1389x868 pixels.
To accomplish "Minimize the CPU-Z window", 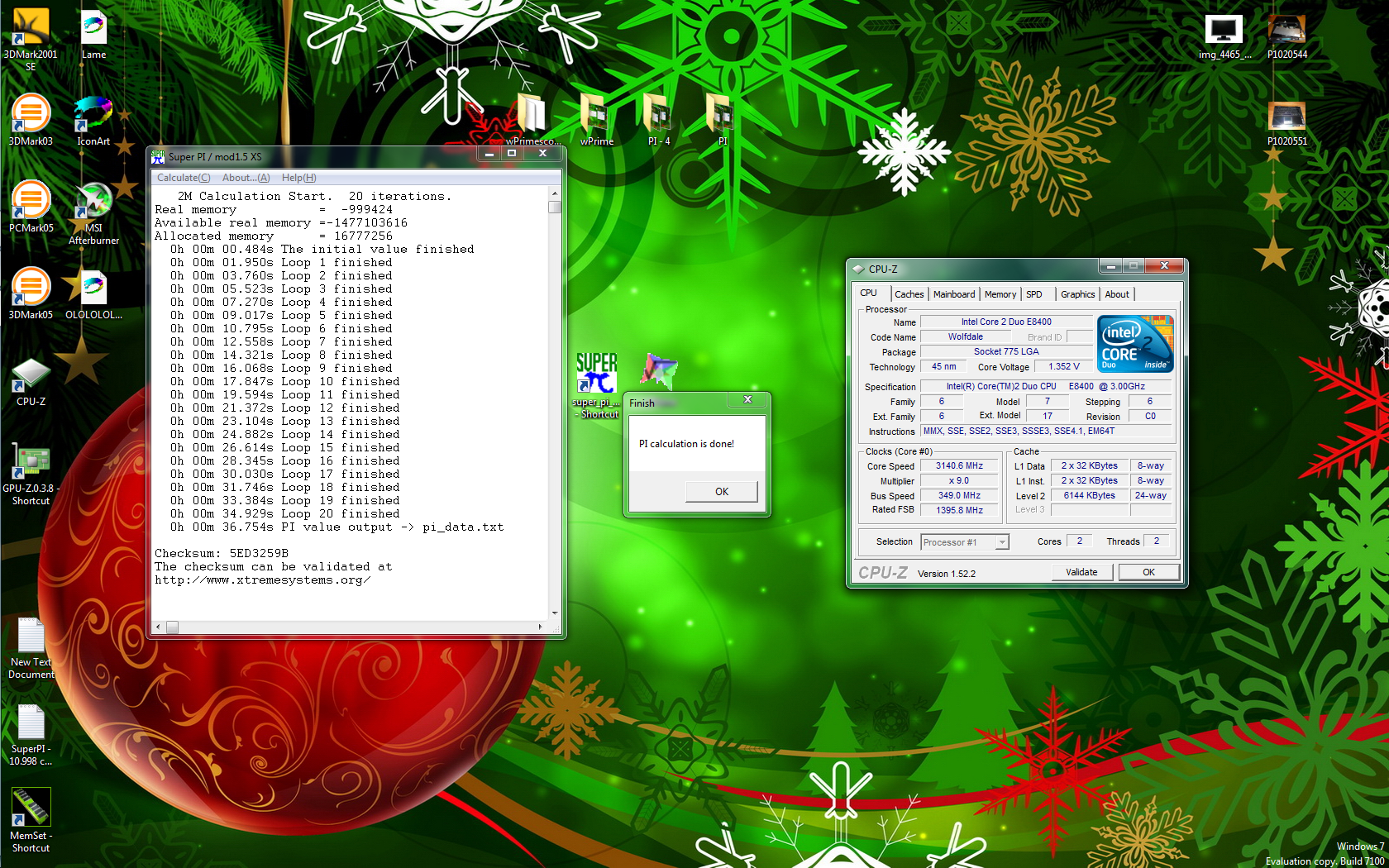I will click(x=1110, y=266).
